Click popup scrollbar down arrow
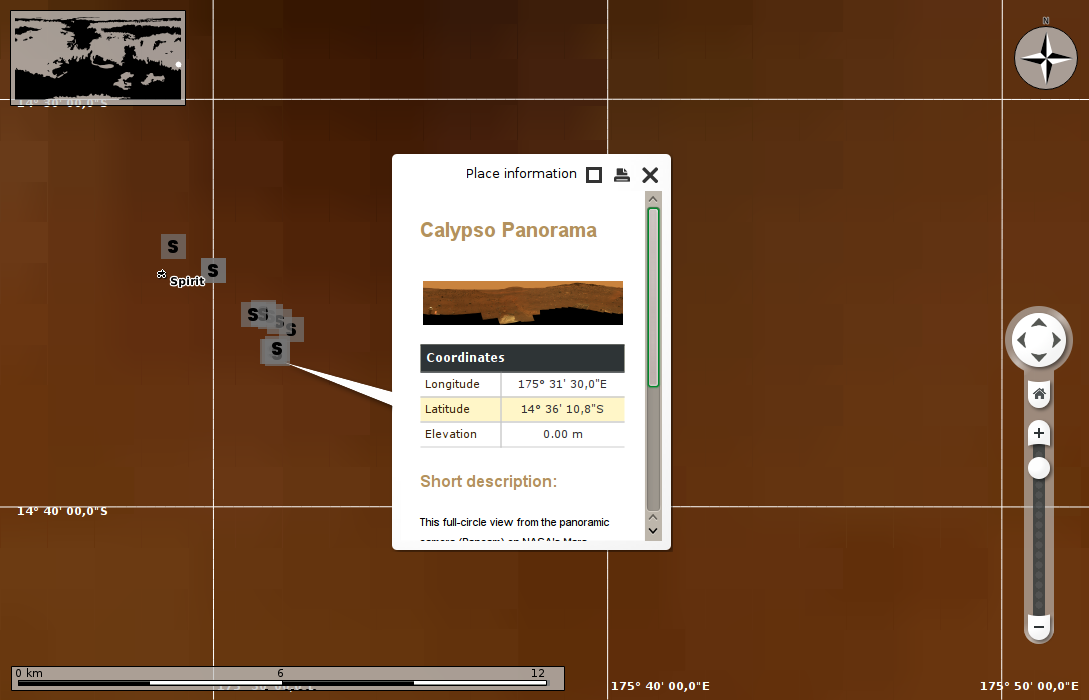This screenshot has width=1089, height=700. pos(653,531)
